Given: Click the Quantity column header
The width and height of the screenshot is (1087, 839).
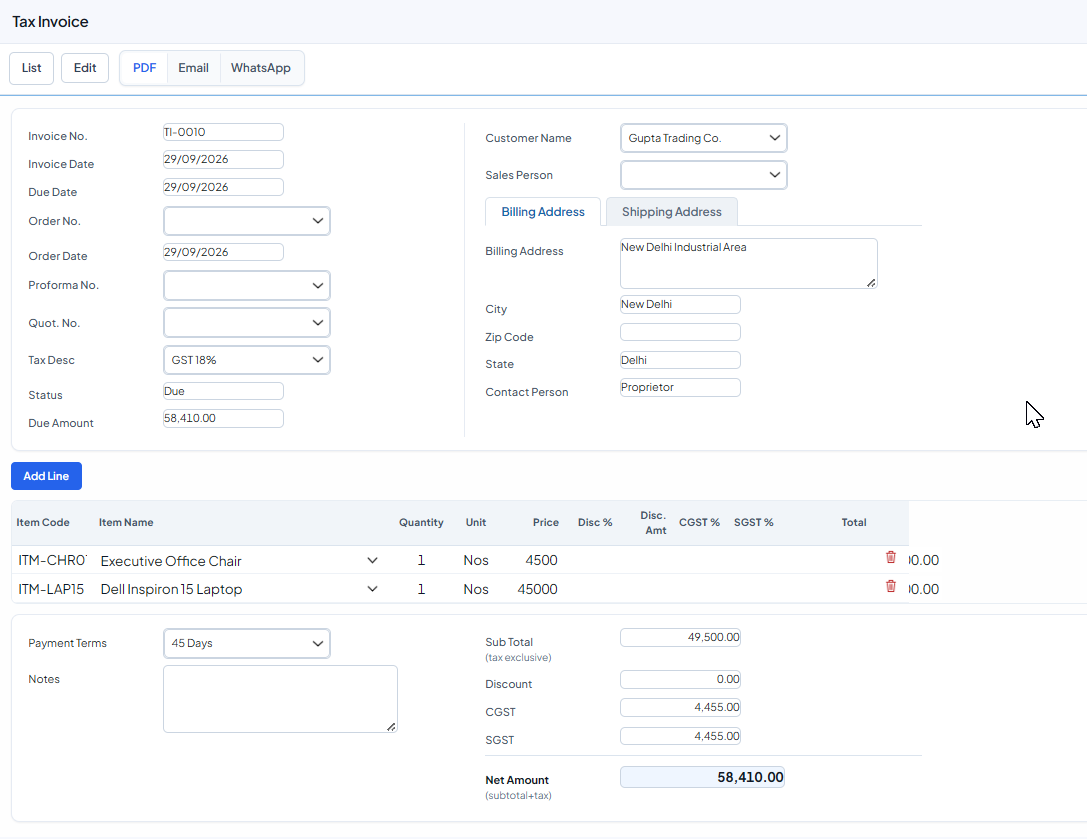Looking at the screenshot, I should [421, 523].
